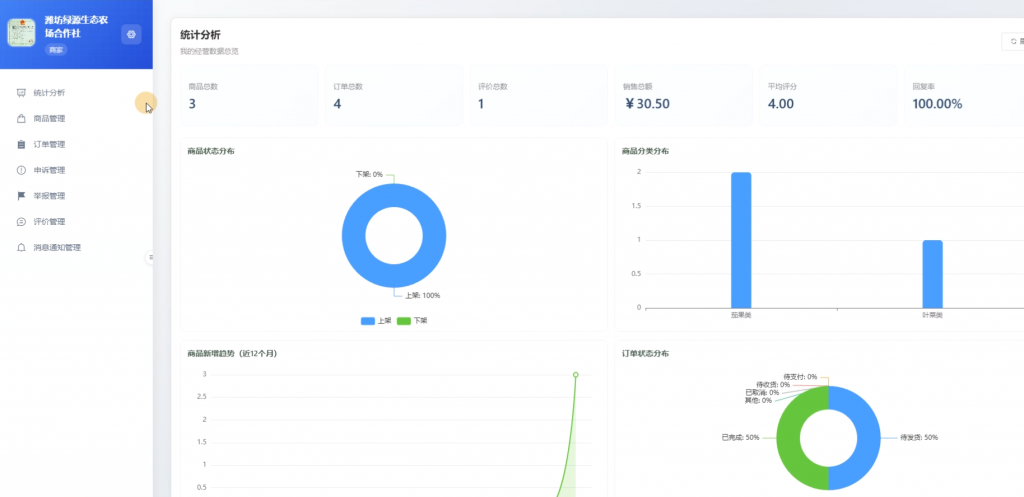Screen dimensions: 1024x497
Task: Click the 叶菜类 axis label
Action: (933, 315)
